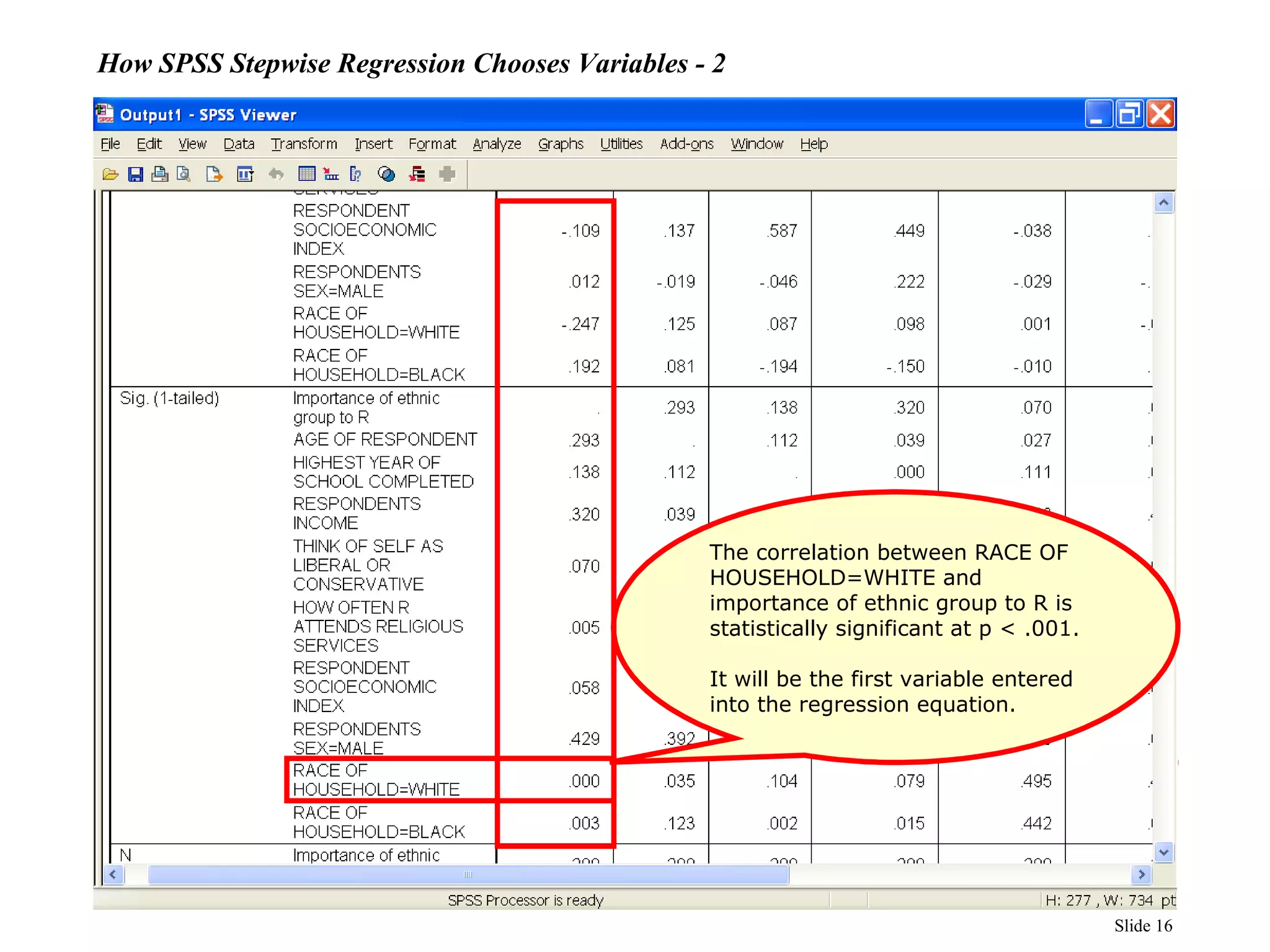Screen dimensions: 1270x952
Task: Go to Data editor grid icon
Action: (x=306, y=174)
